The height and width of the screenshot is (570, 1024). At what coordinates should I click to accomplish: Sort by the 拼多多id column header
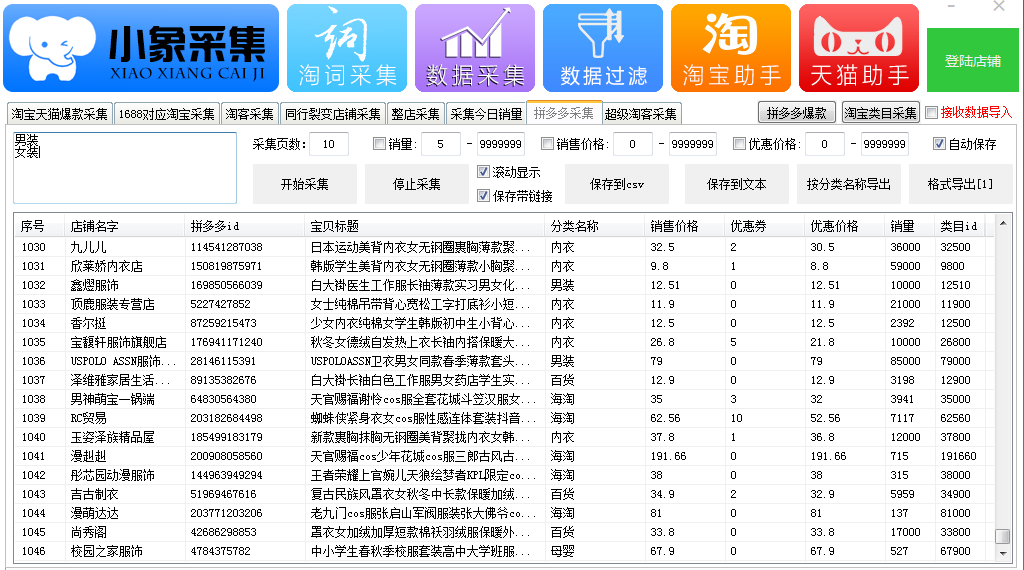(245, 226)
